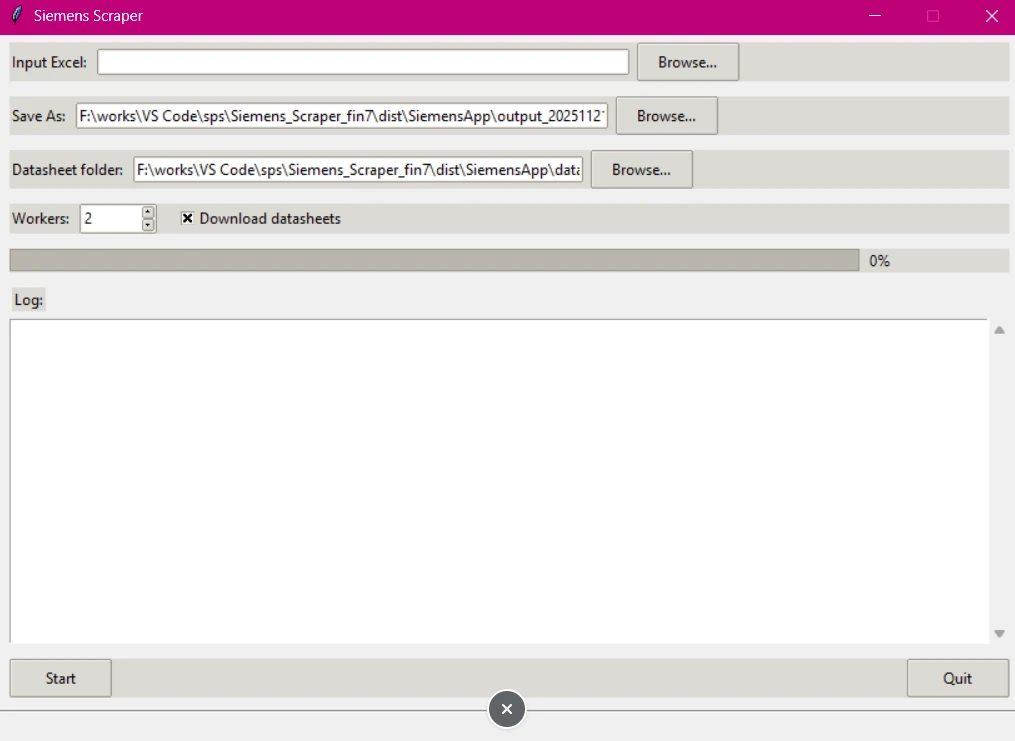Screen dimensions: 1015x741
Task: Browse for the Input Excel file
Action: [x=687, y=62]
